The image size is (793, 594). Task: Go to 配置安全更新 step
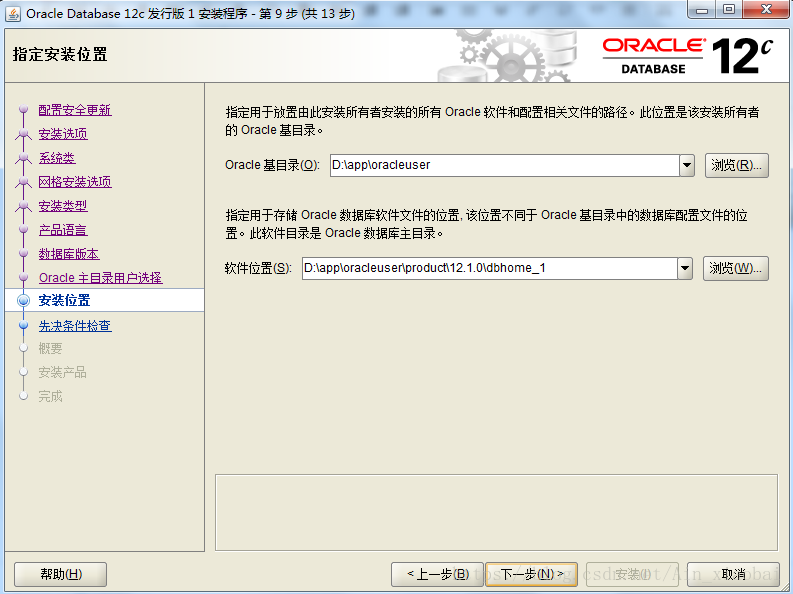75,110
